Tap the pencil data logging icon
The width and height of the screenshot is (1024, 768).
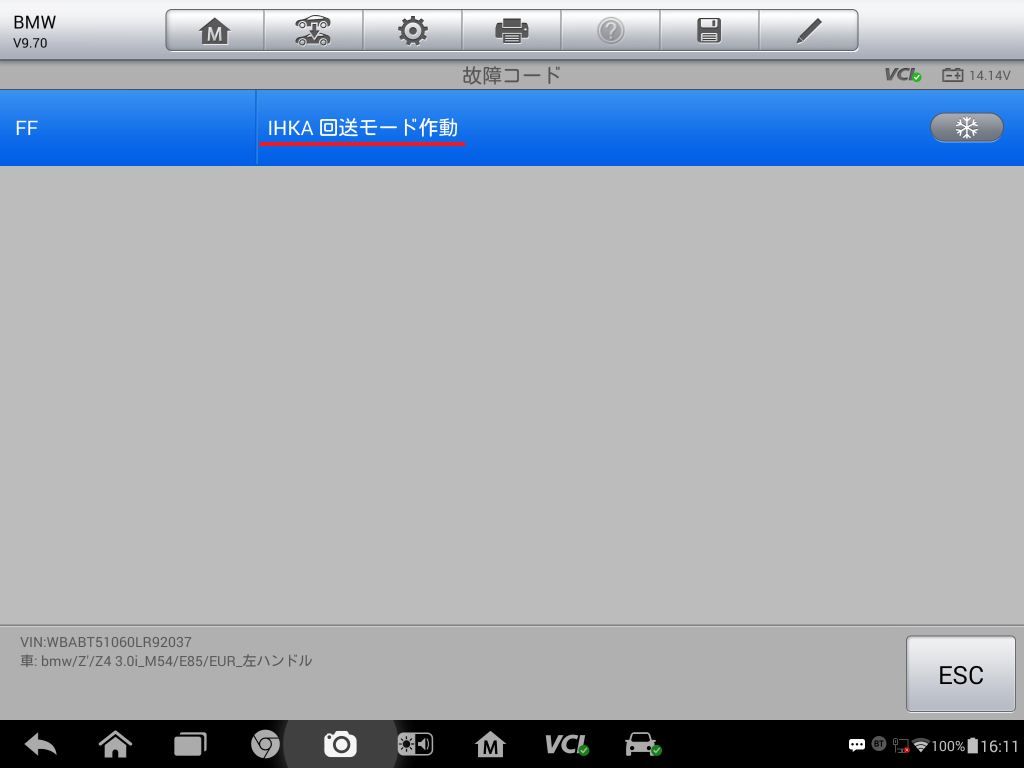point(808,31)
